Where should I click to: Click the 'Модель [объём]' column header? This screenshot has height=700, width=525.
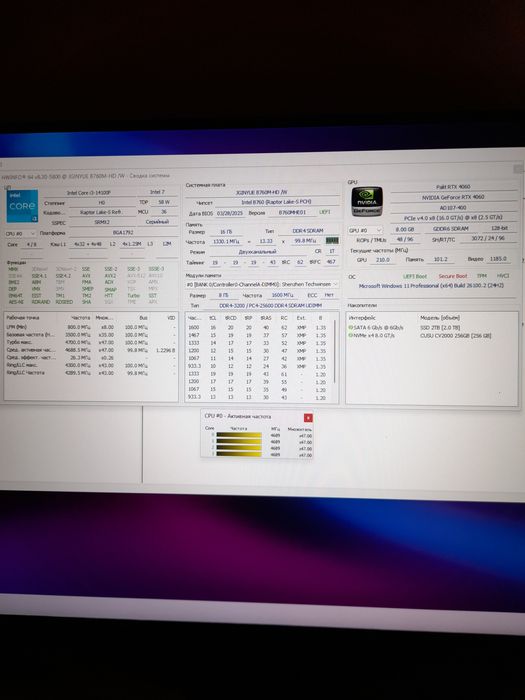[x=440, y=317]
